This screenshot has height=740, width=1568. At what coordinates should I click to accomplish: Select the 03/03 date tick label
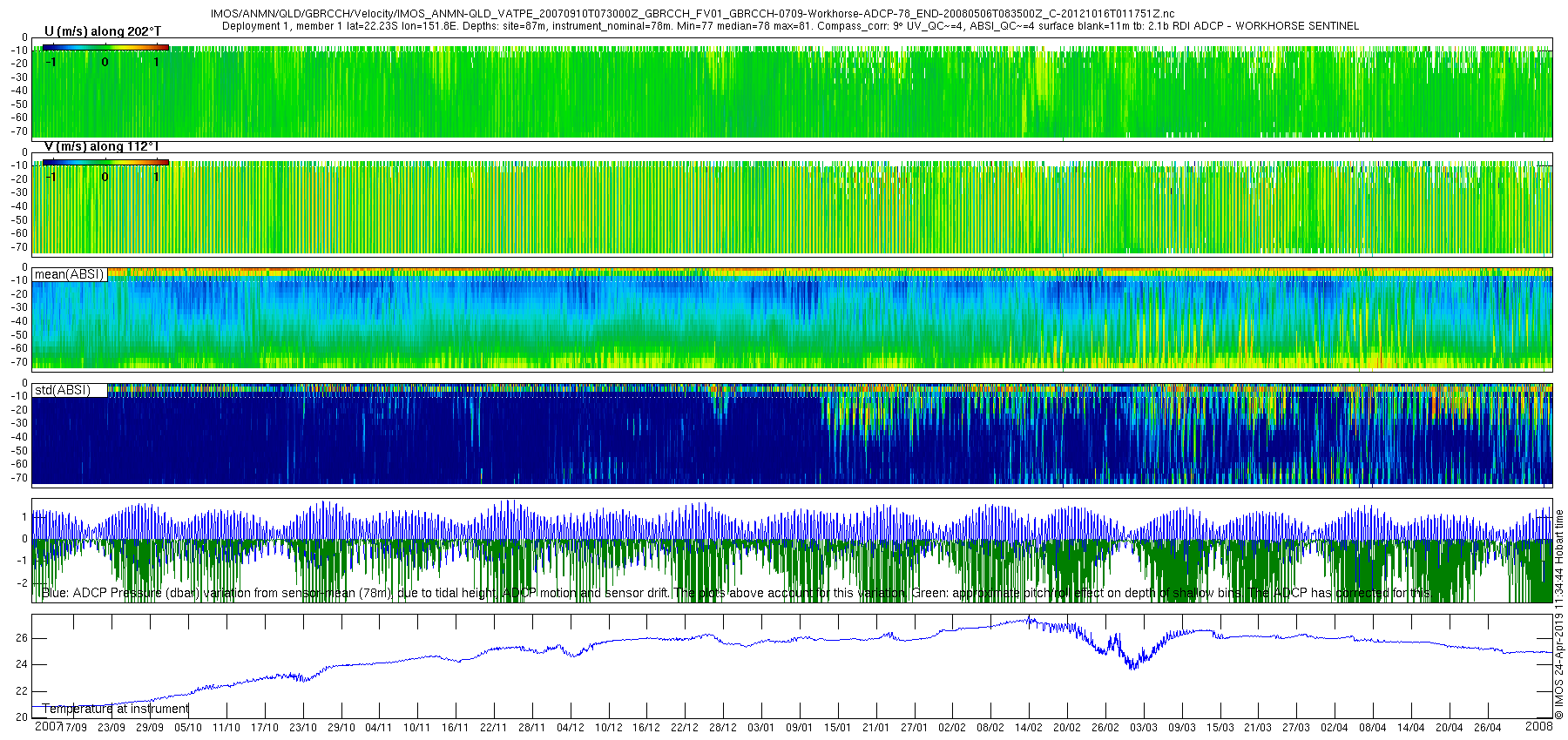(1143, 728)
